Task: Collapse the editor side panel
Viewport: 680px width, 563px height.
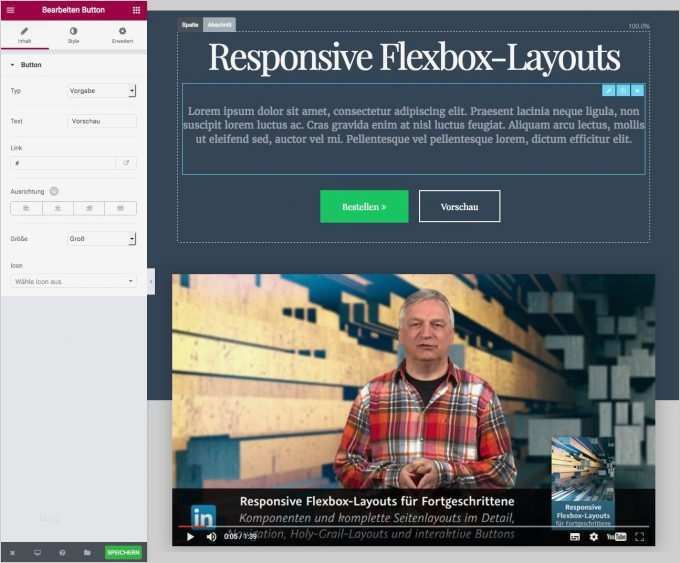Action: 151,282
